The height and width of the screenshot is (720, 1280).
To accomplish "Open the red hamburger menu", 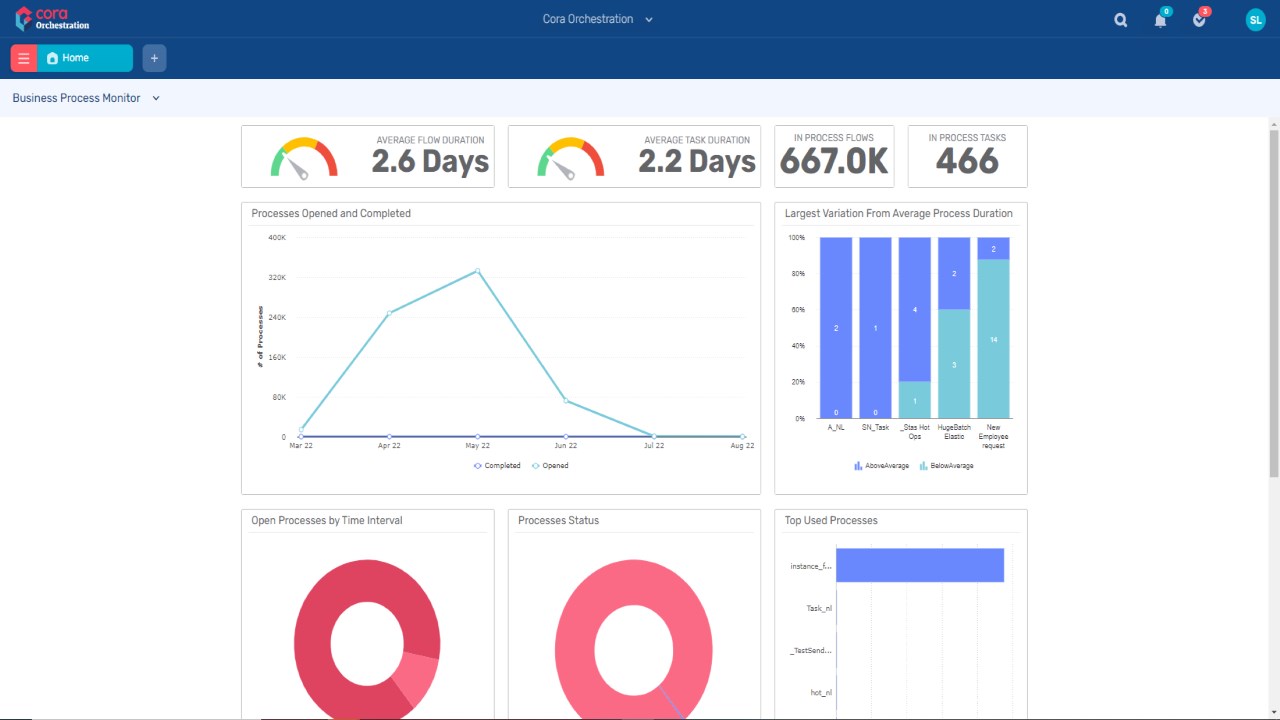I will tap(24, 58).
